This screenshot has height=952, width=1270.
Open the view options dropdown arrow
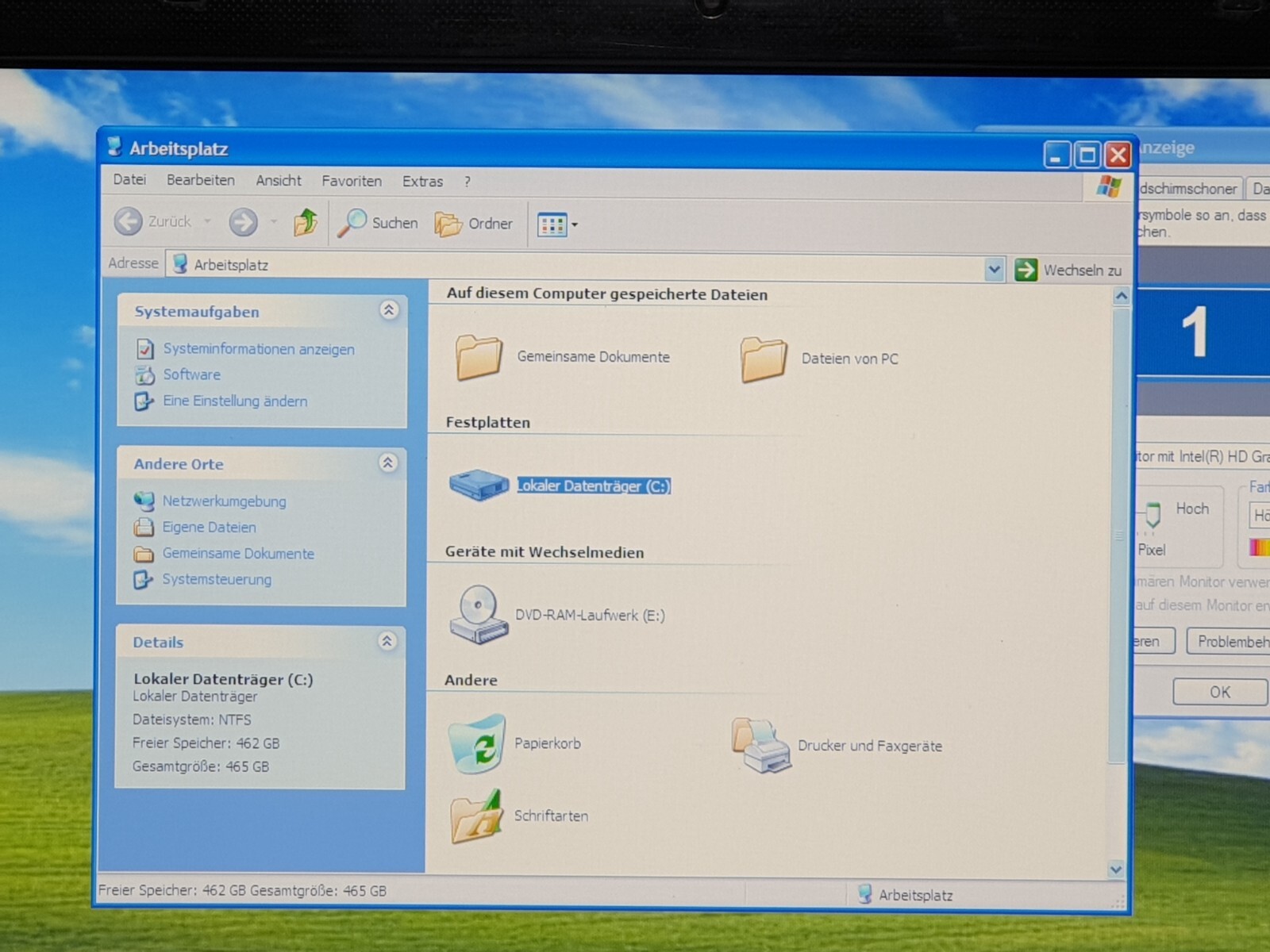(x=575, y=225)
